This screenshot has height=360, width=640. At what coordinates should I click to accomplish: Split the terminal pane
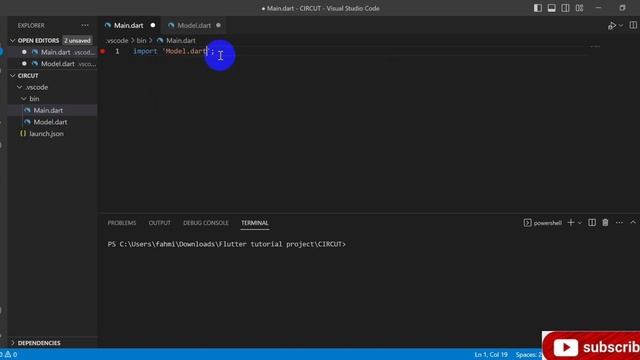[592, 222]
